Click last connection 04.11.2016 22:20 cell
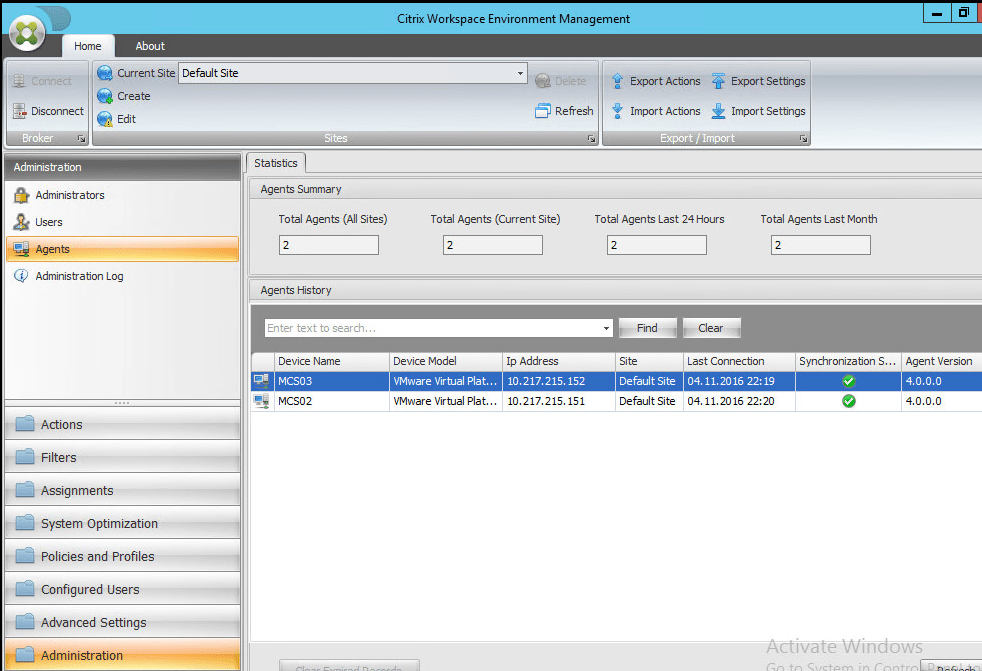982x671 pixels. [x=739, y=401]
